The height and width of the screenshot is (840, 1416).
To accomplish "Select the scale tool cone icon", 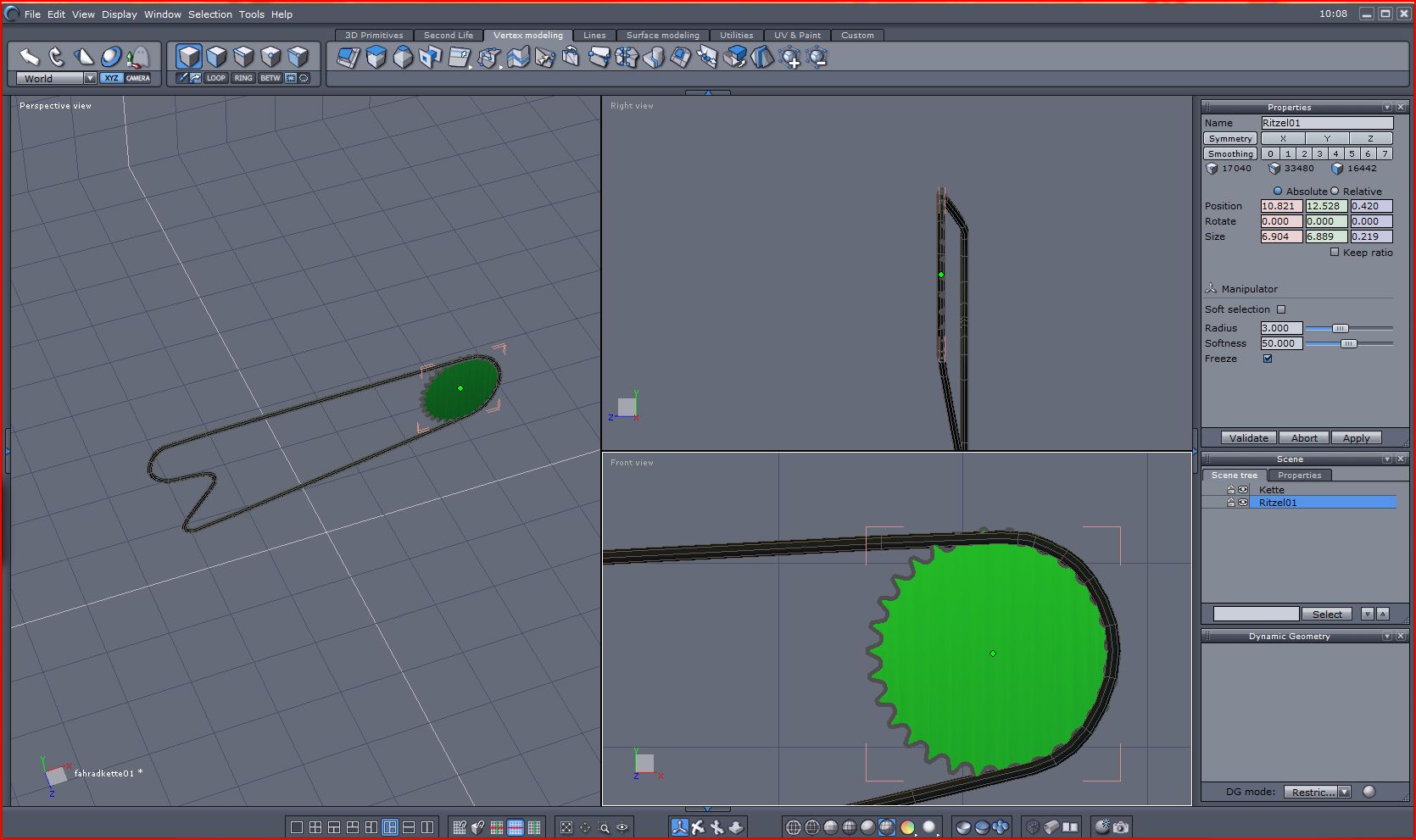I will tap(84, 57).
